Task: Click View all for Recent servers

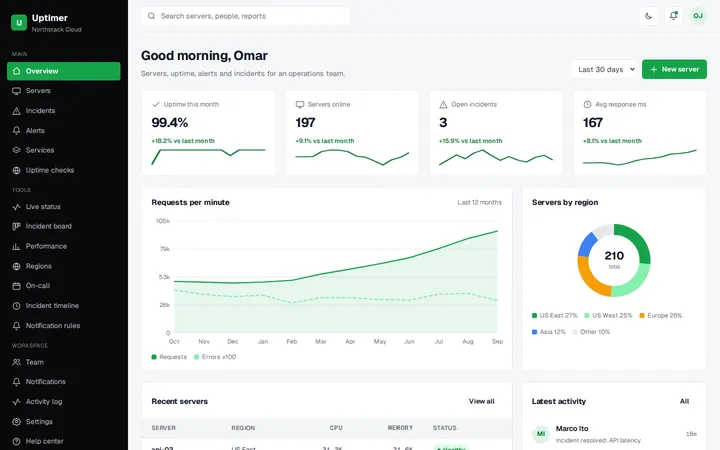Action: click(x=481, y=401)
